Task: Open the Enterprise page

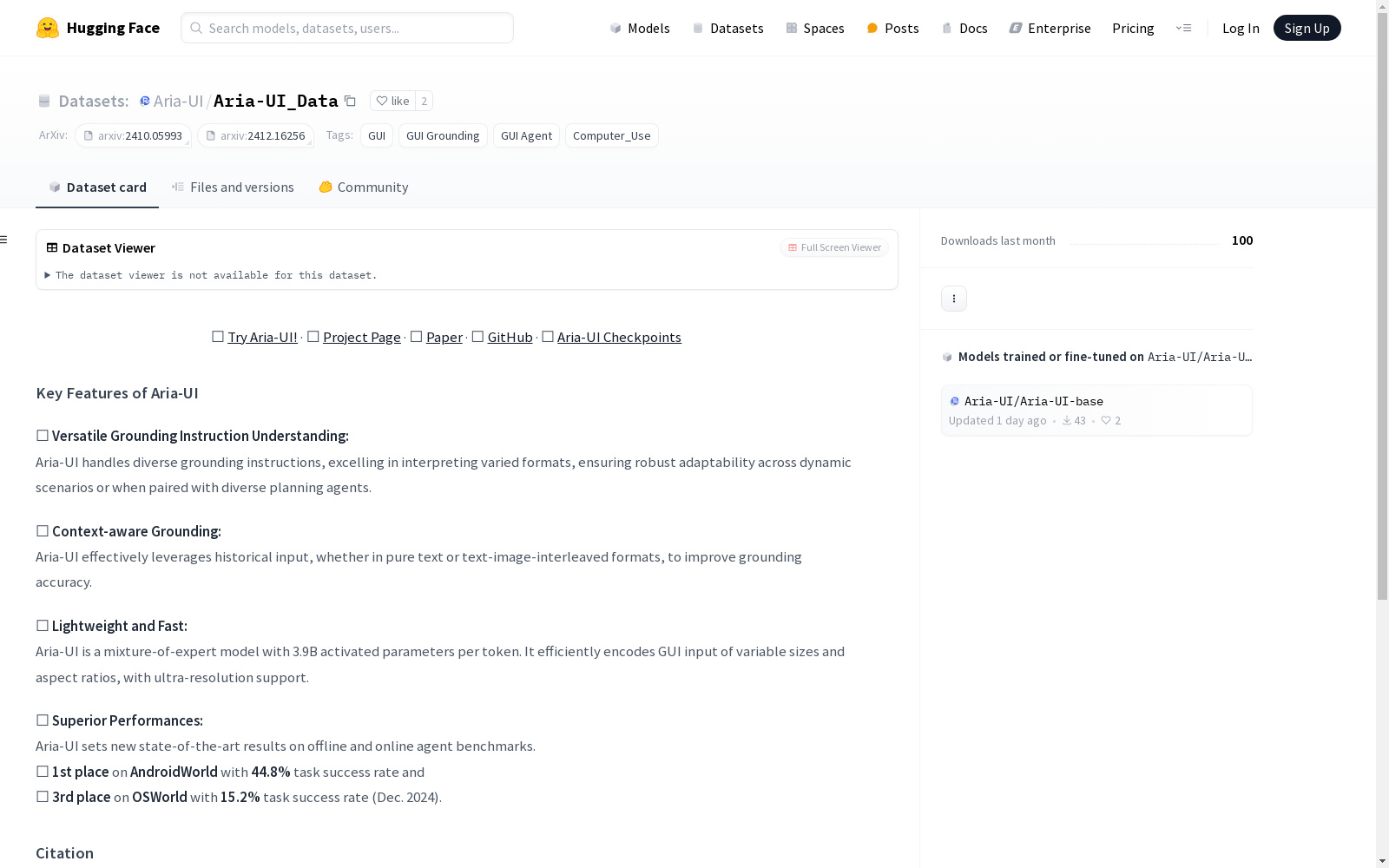Action: [x=1050, y=28]
